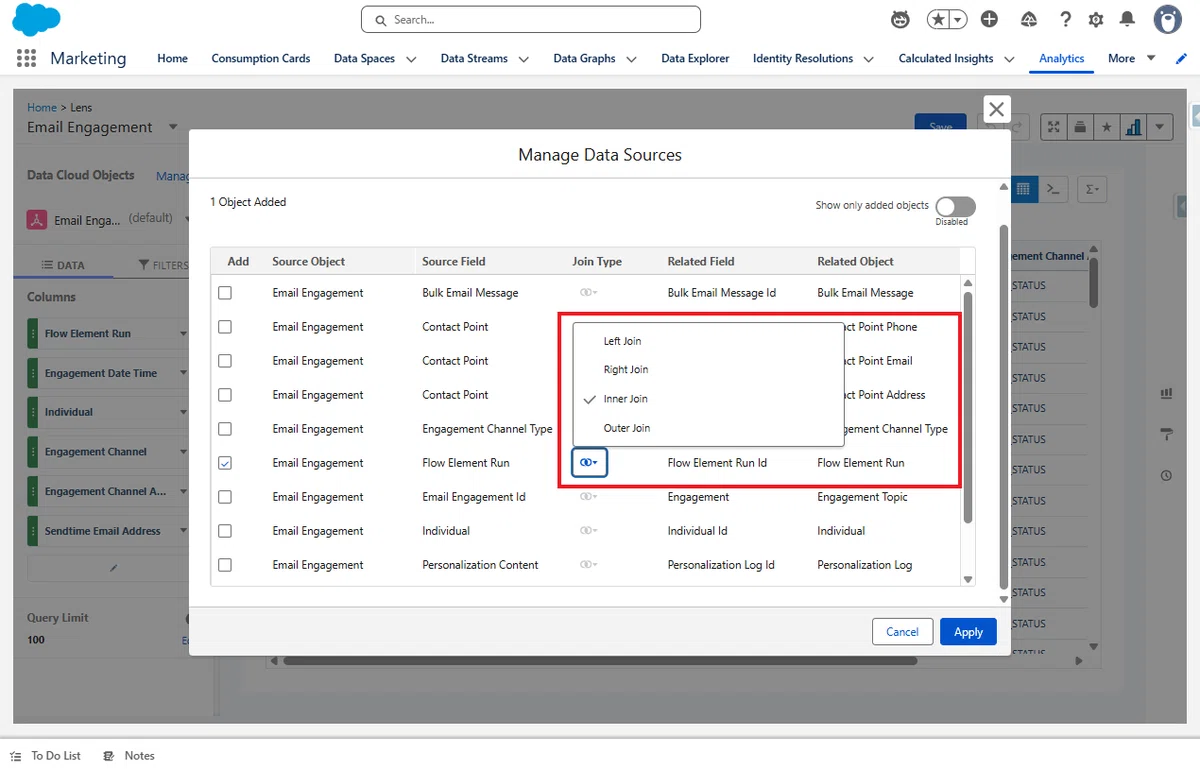Open the App Launcher grid icon
Screen dimensions: 1200x769
(x=27, y=58)
